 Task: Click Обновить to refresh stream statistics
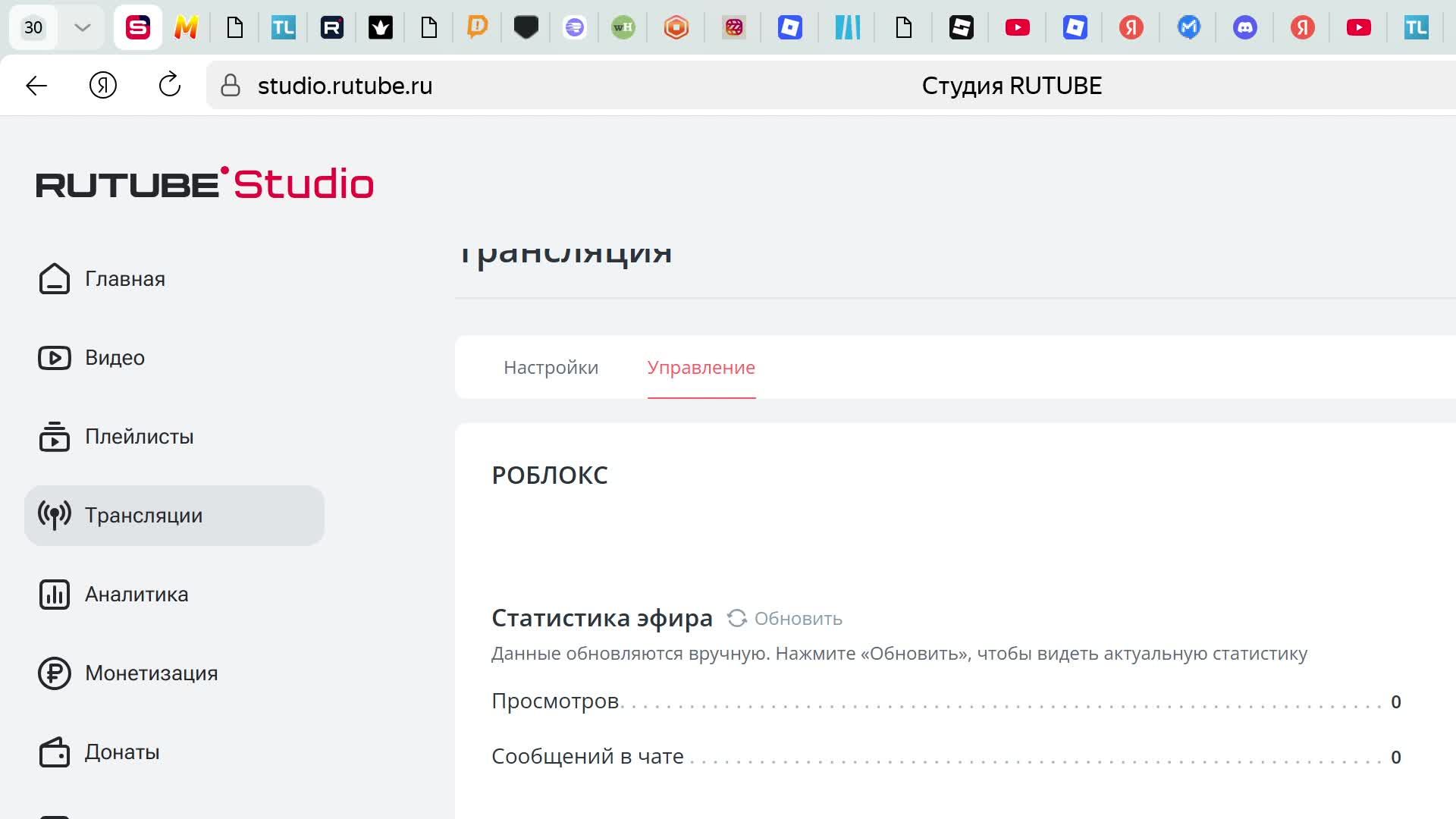pyautogui.click(x=786, y=618)
